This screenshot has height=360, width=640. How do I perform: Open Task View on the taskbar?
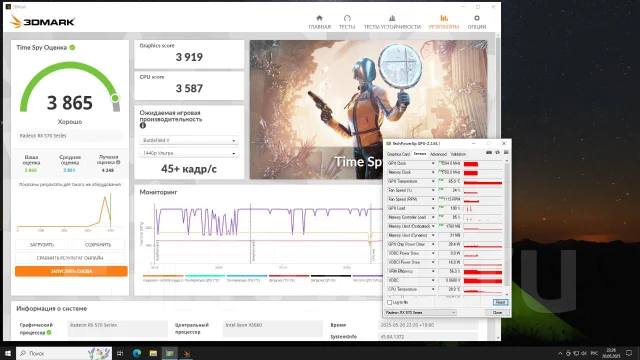pyautogui.click(x=120, y=353)
